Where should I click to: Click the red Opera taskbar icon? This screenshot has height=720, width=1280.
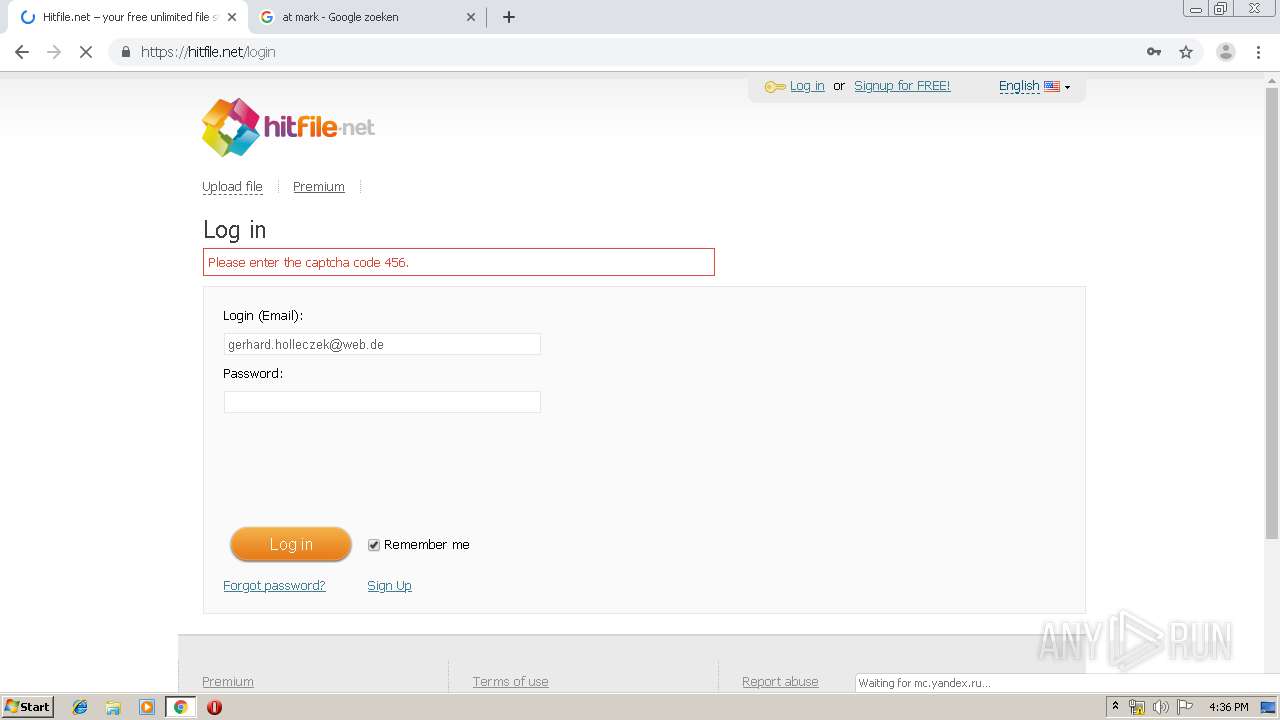[214, 707]
